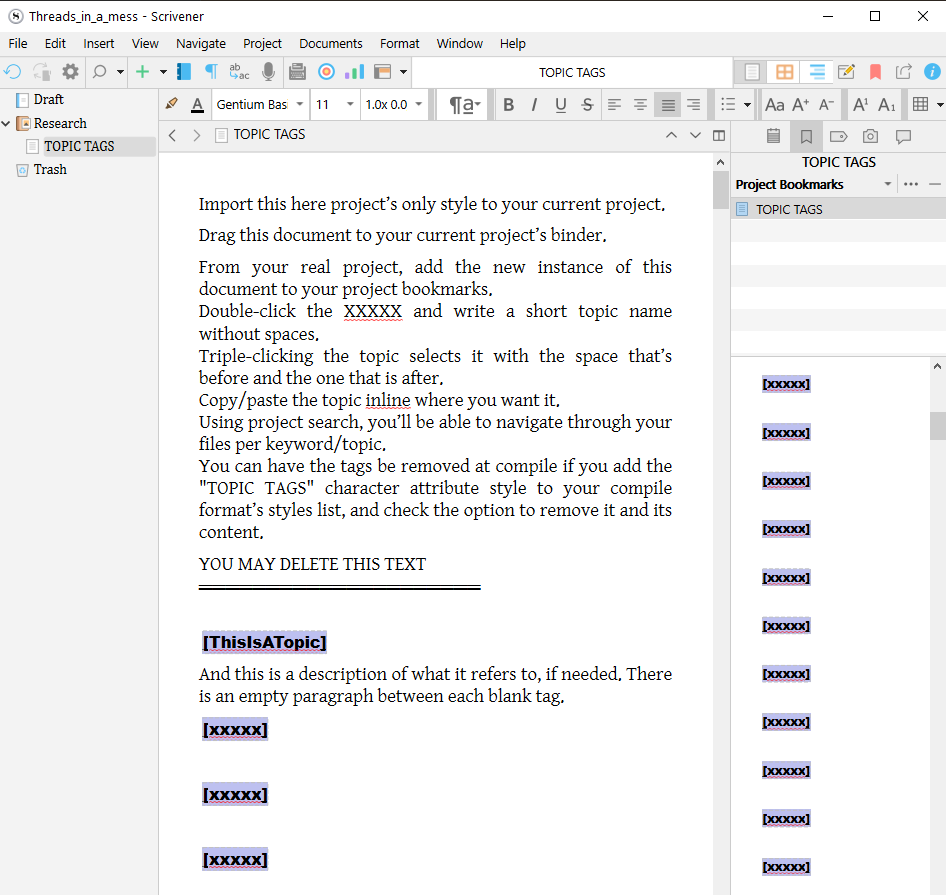Switch to Outliner view mode

pos(817,72)
